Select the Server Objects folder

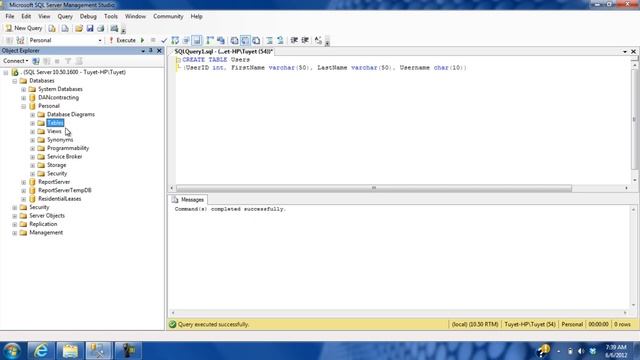coord(47,216)
